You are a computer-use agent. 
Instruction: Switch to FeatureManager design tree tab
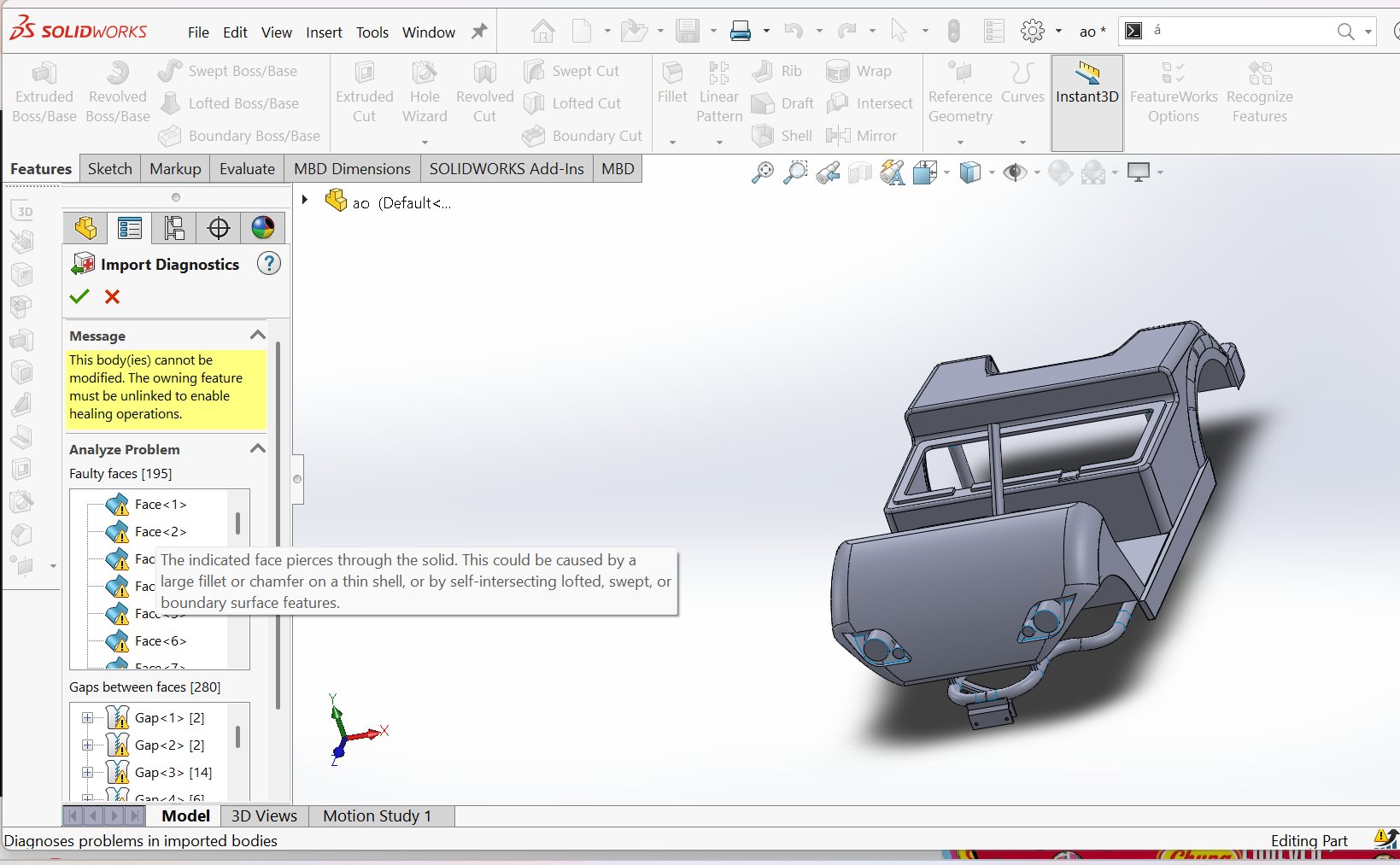point(85,228)
